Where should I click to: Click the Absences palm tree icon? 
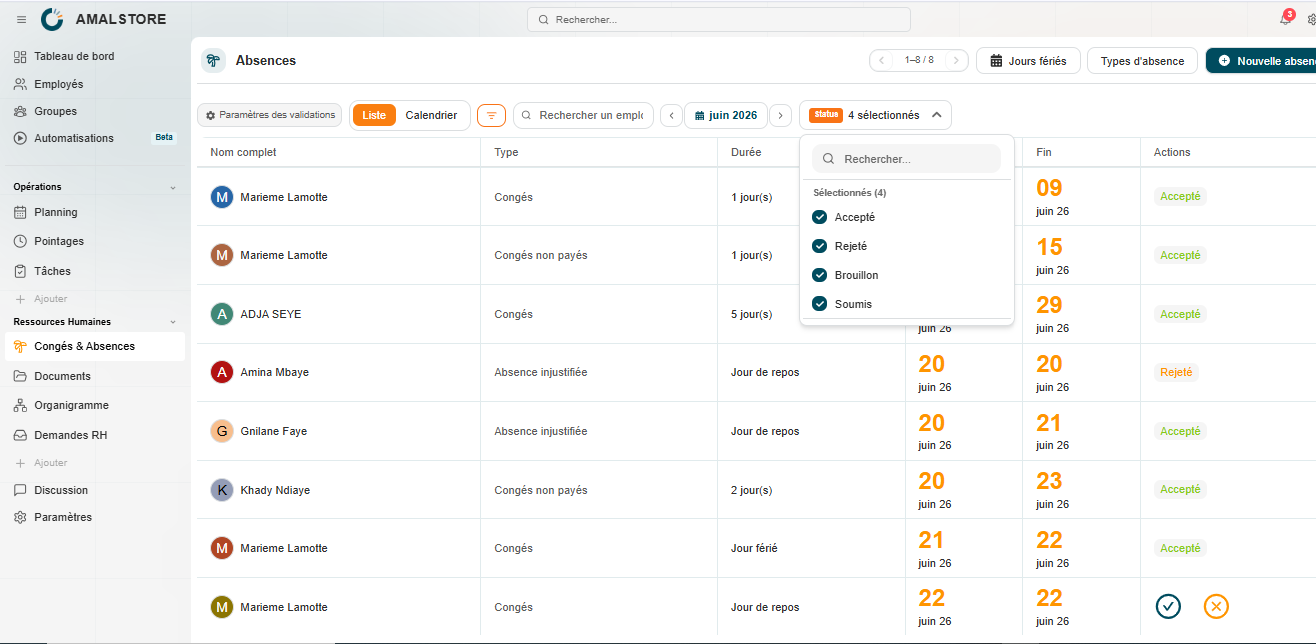tap(213, 61)
